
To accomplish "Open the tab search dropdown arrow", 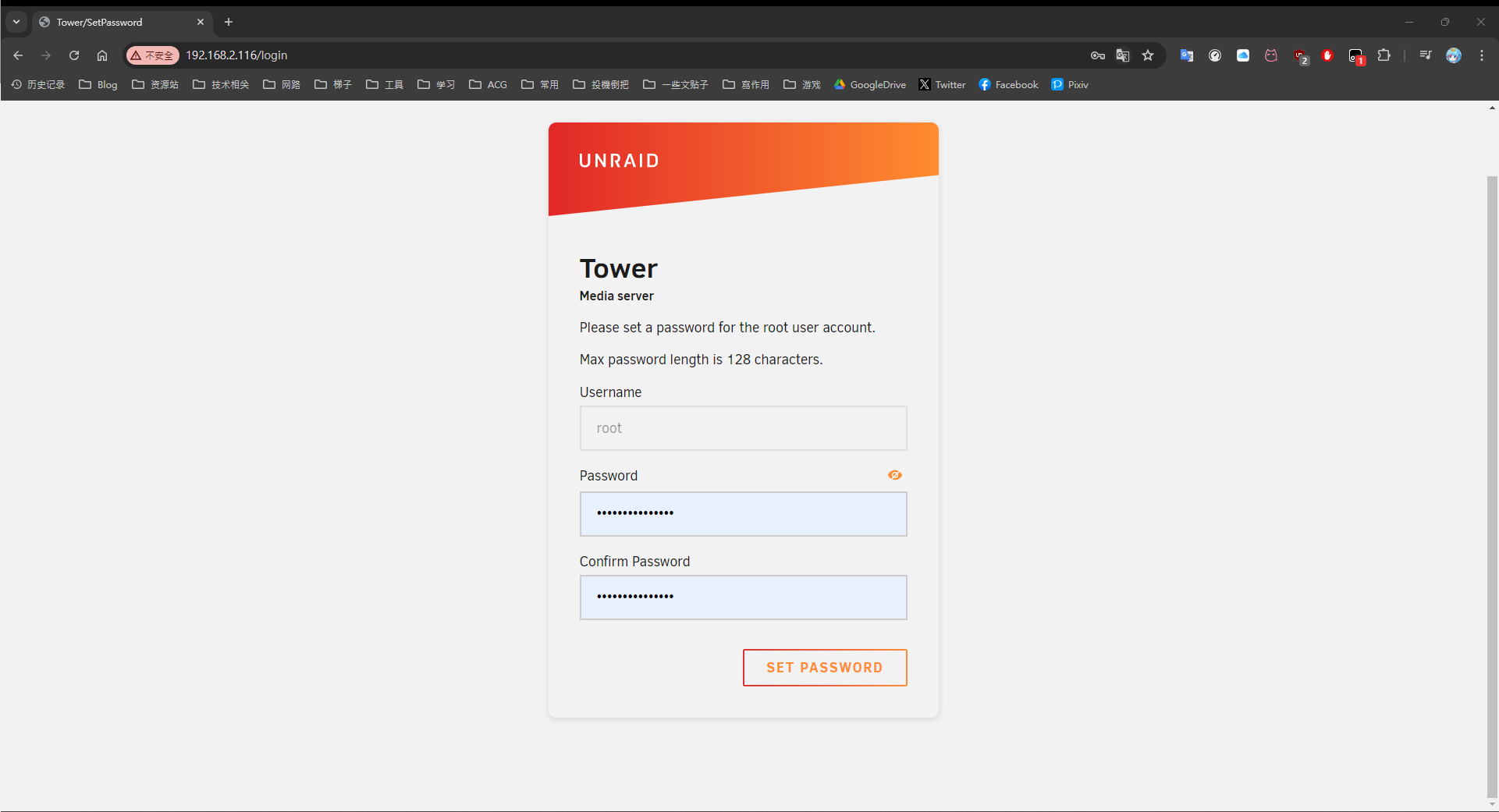I will pyautogui.click(x=16, y=22).
